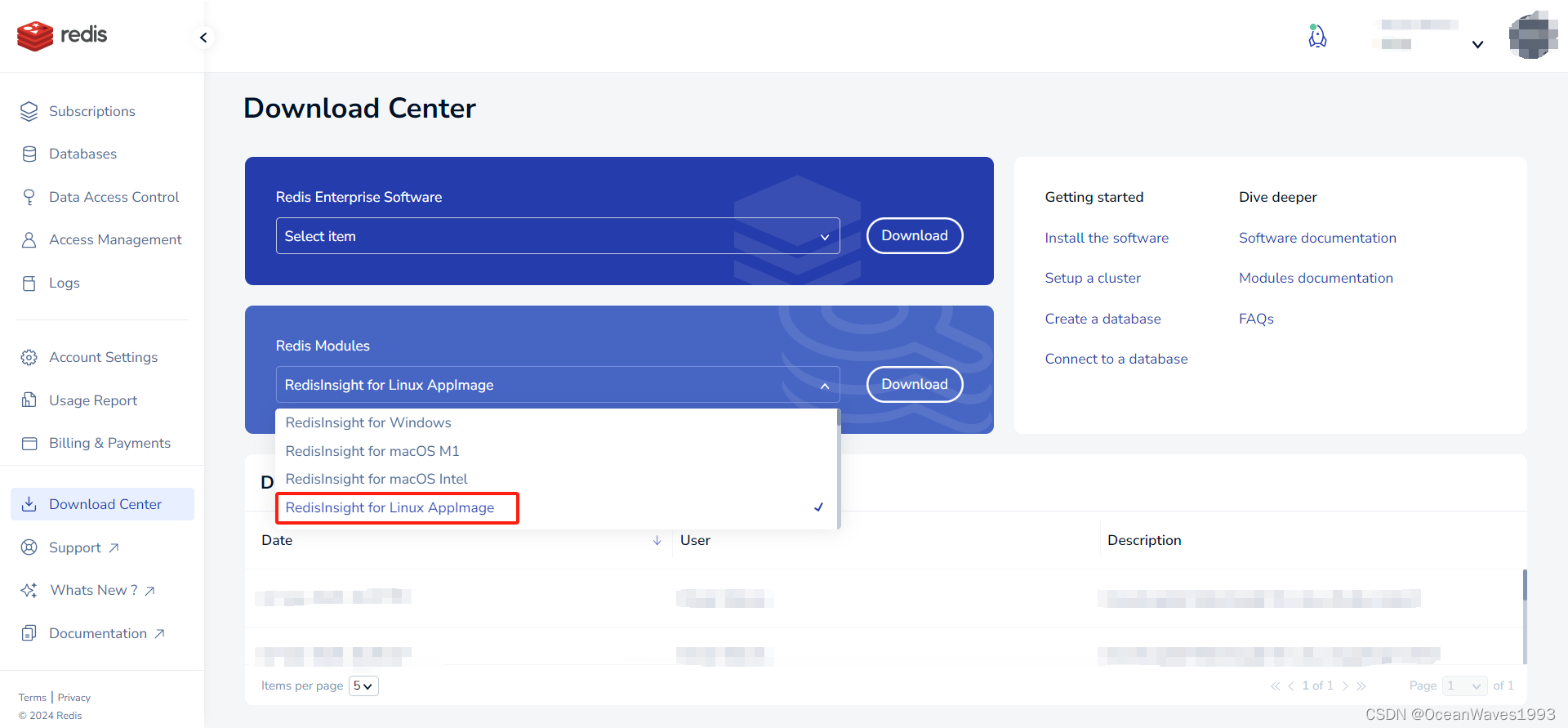Open Software documentation link
Viewport: 1568px width, 728px height.
click(1317, 238)
